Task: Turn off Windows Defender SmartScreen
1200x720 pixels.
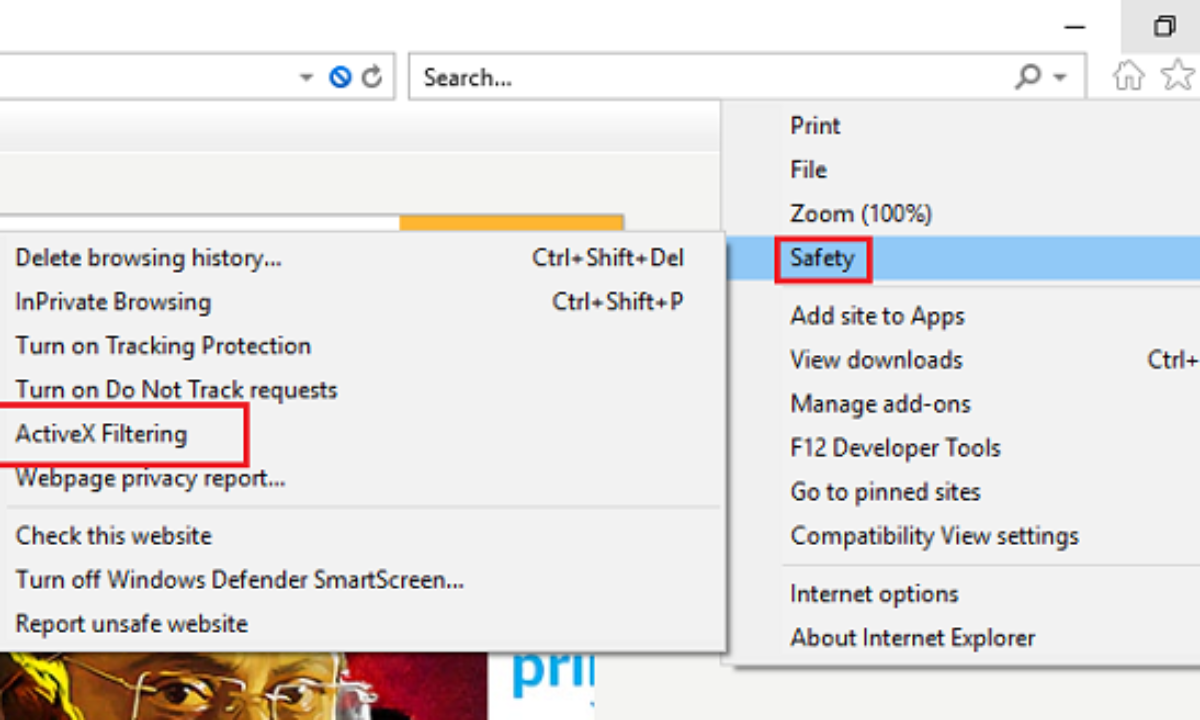Action: [239, 580]
